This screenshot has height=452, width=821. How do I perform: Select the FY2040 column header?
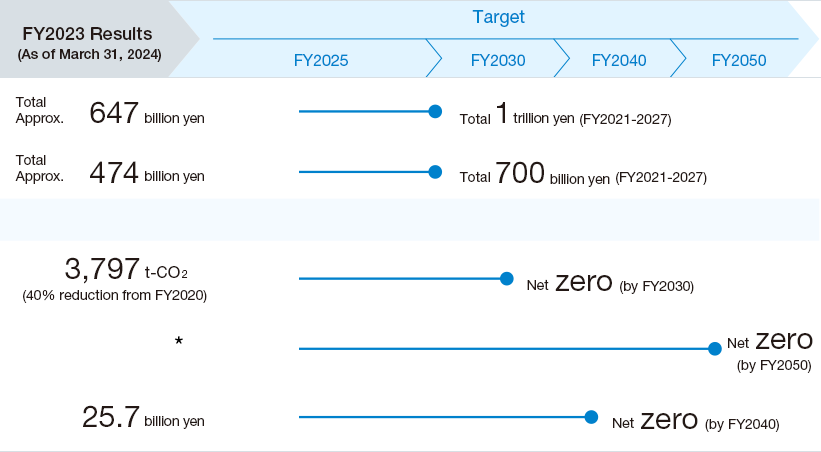[619, 60]
